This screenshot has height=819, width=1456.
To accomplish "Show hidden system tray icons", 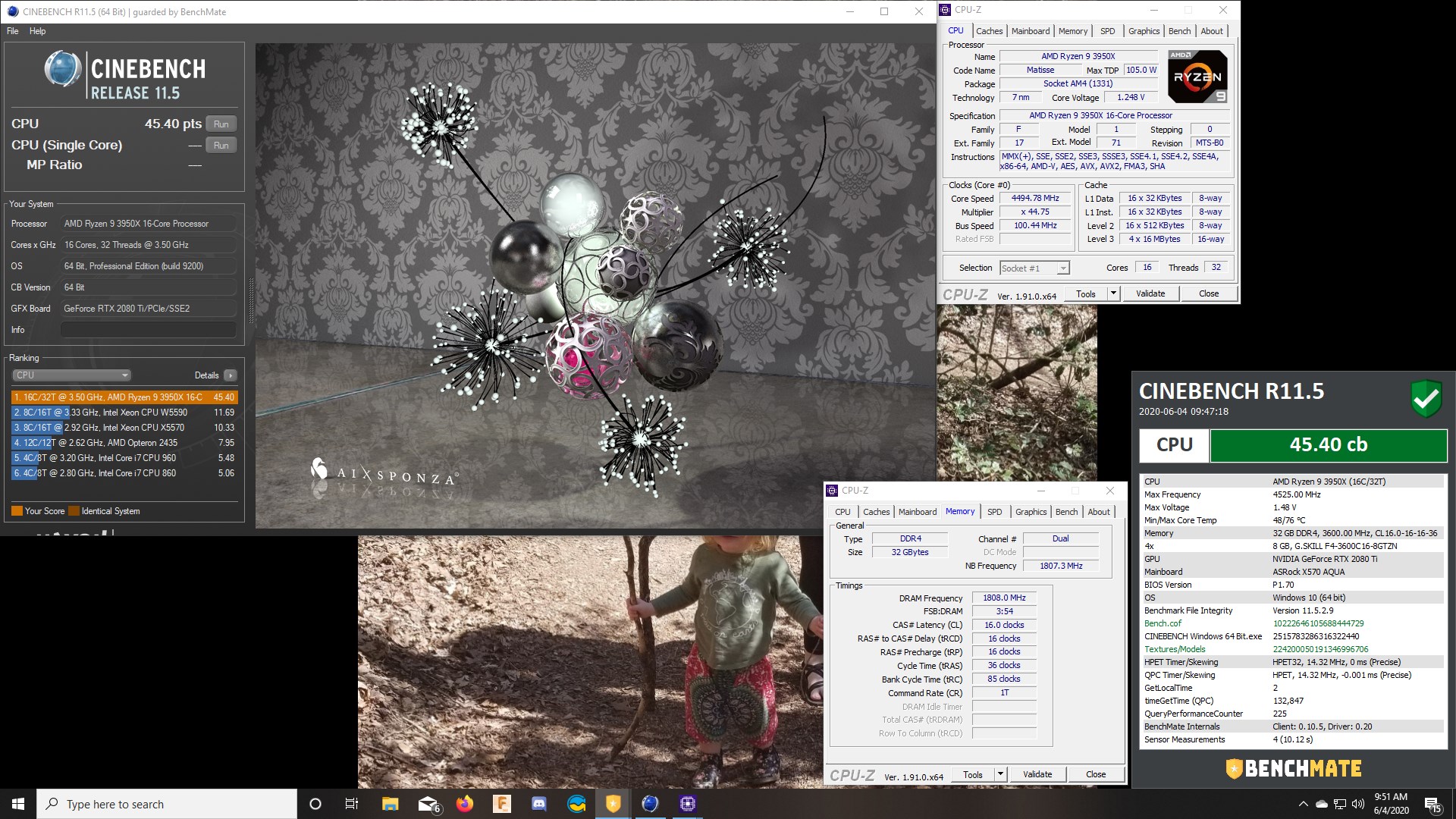I will click(x=1303, y=804).
